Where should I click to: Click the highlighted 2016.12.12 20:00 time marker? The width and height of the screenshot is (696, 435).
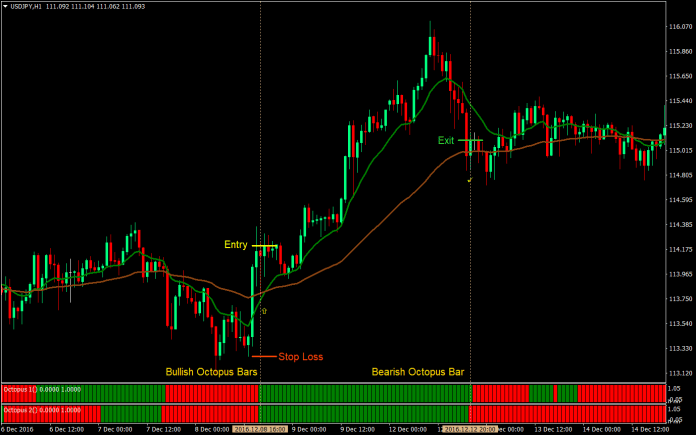(x=471, y=429)
